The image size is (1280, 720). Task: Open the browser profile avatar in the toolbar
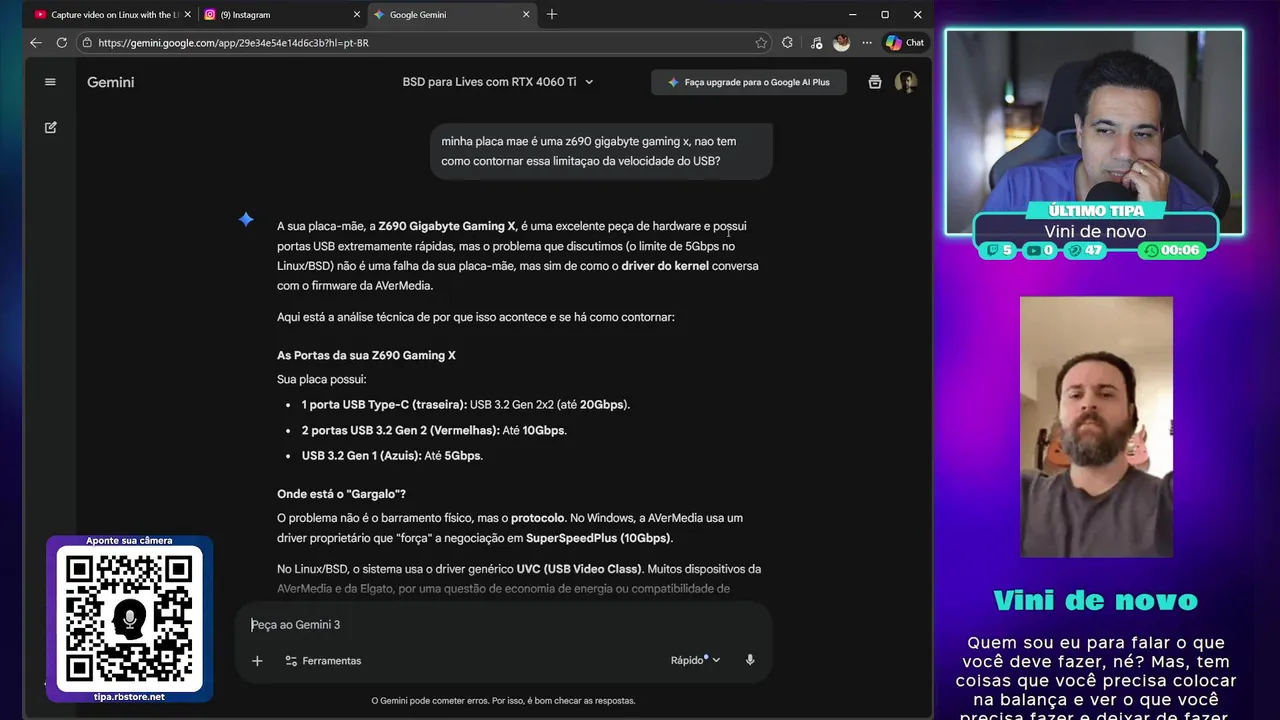[842, 43]
